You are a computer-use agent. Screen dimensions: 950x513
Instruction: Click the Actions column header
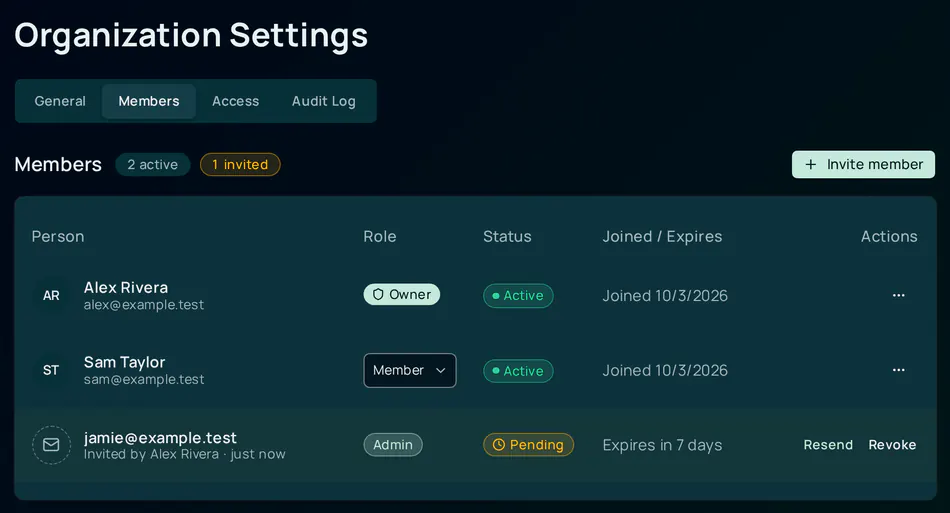(889, 237)
